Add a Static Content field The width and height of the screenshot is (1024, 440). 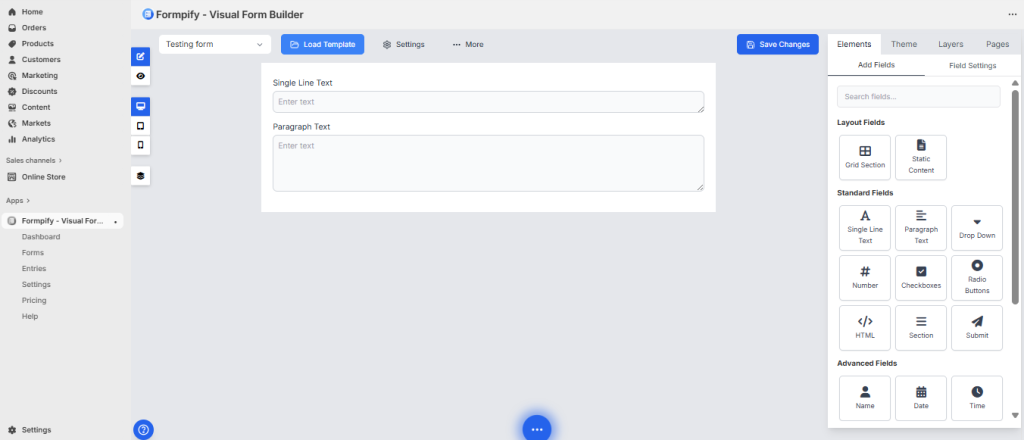[920, 157]
